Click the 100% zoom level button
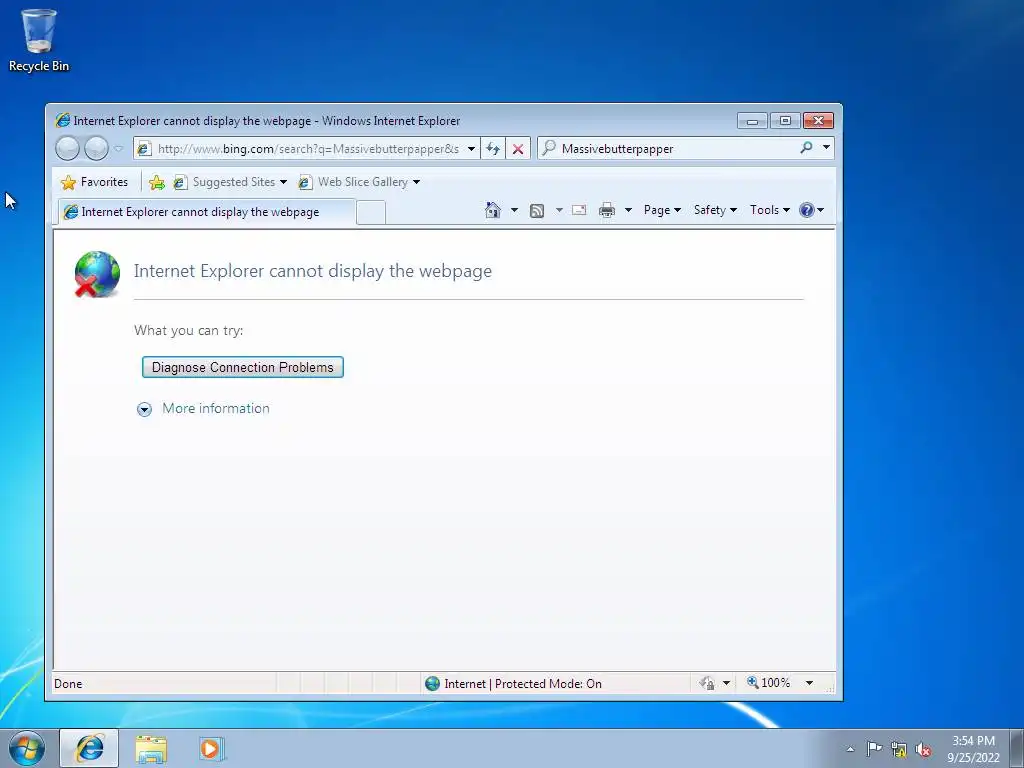Viewport: 1024px width, 768px height. point(769,683)
